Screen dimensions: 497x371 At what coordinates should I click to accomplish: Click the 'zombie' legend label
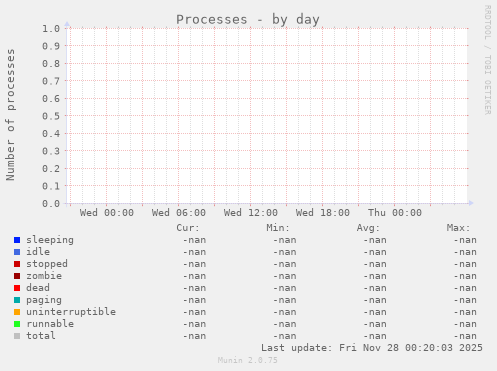coord(44,276)
